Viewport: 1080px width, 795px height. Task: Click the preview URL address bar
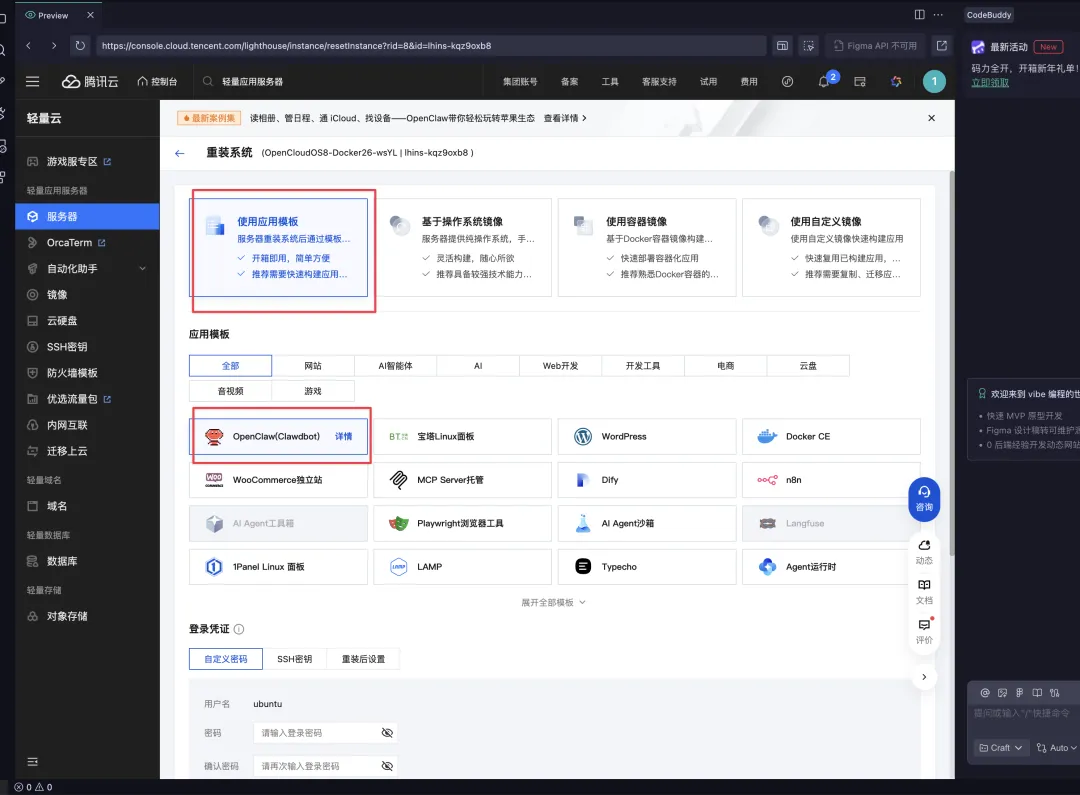430,45
